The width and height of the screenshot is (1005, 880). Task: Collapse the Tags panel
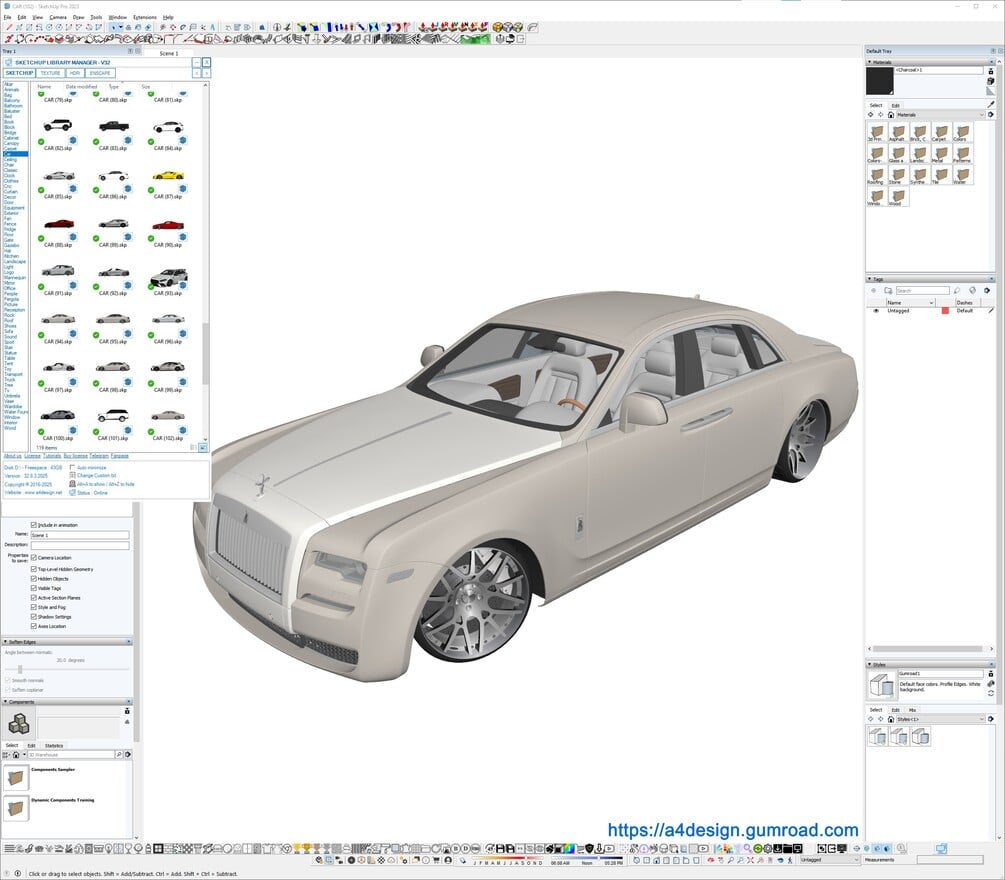(870, 279)
